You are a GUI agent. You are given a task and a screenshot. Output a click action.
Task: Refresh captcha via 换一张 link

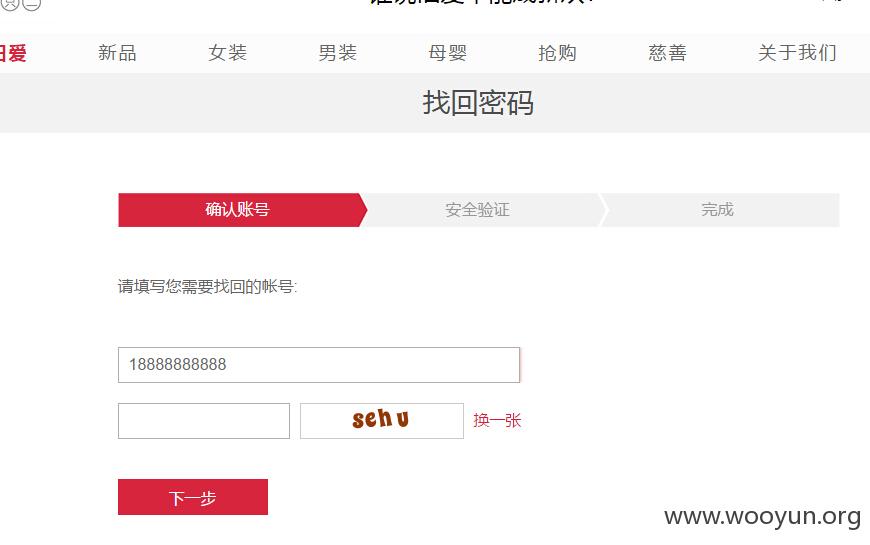(497, 420)
